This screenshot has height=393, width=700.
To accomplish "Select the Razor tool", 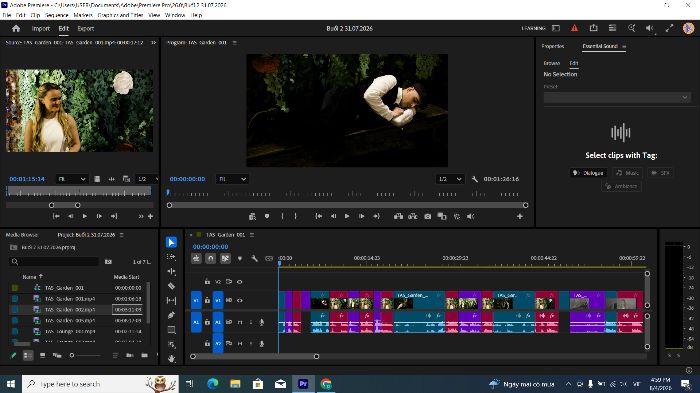I will click(x=171, y=286).
